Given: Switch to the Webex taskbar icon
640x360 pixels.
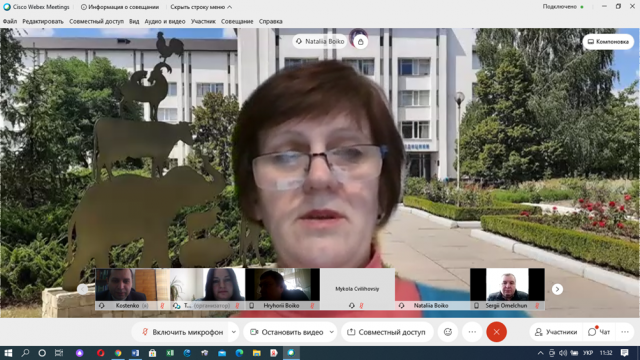Looking at the screenshot, I should click(x=291, y=353).
